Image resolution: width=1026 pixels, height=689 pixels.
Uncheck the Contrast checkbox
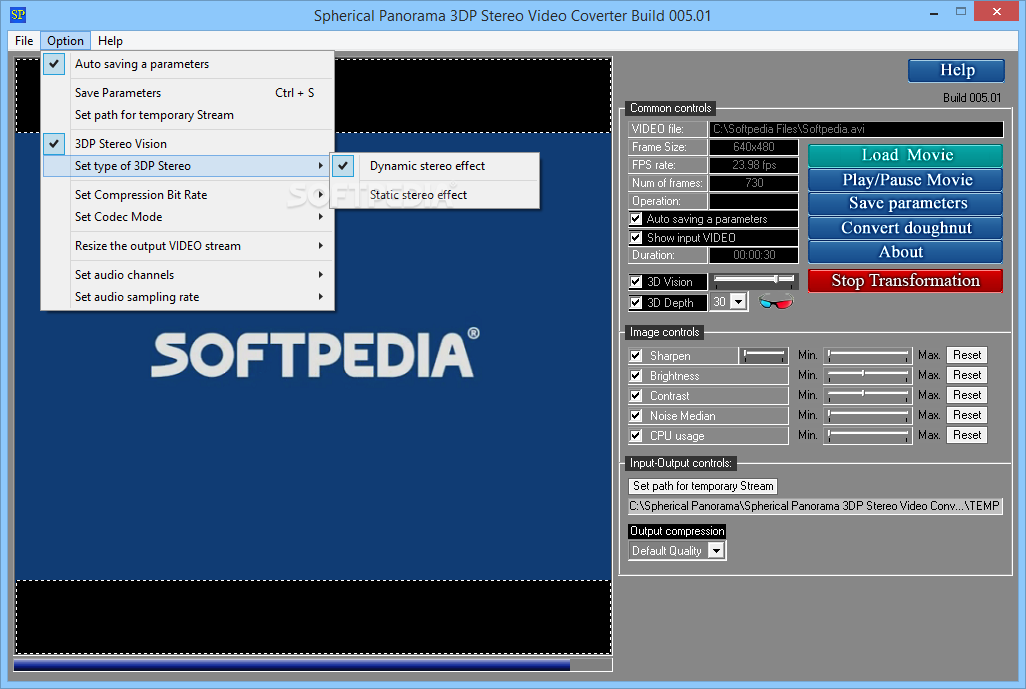coord(636,396)
